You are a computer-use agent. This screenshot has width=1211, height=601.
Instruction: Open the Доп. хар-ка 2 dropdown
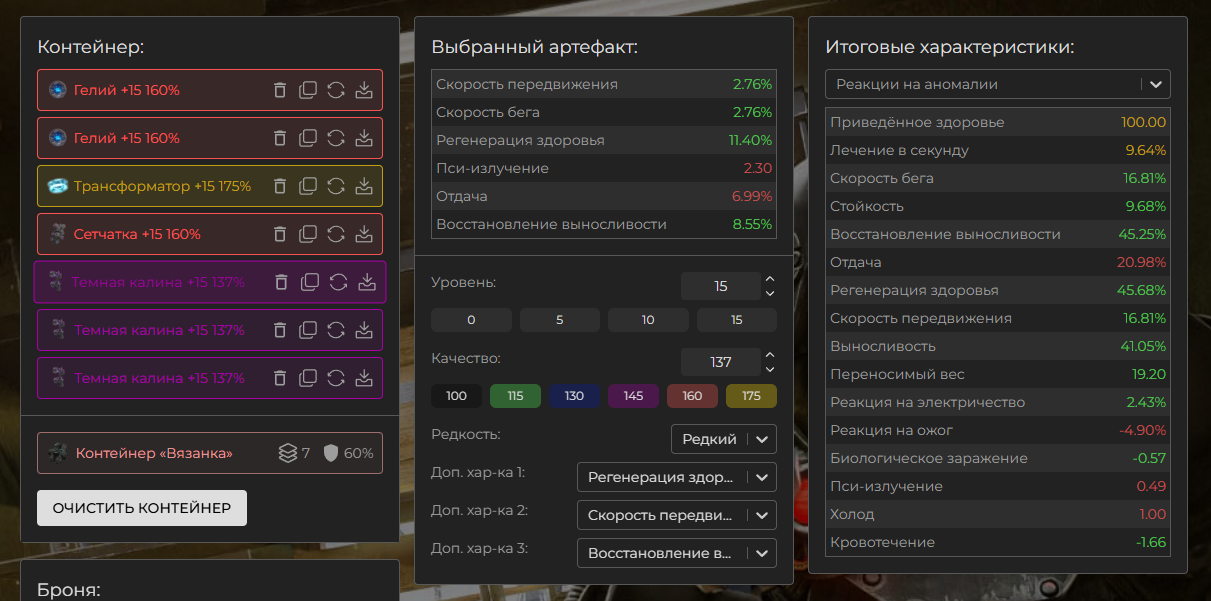coord(676,515)
